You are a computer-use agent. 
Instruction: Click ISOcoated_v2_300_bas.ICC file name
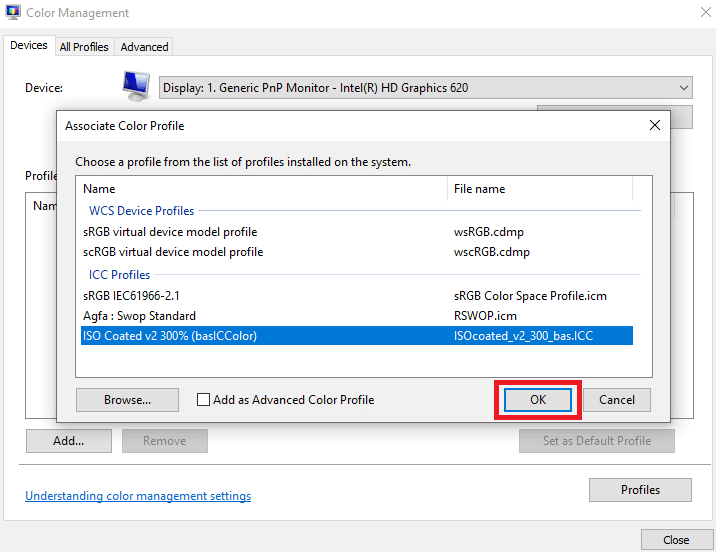click(x=523, y=336)
